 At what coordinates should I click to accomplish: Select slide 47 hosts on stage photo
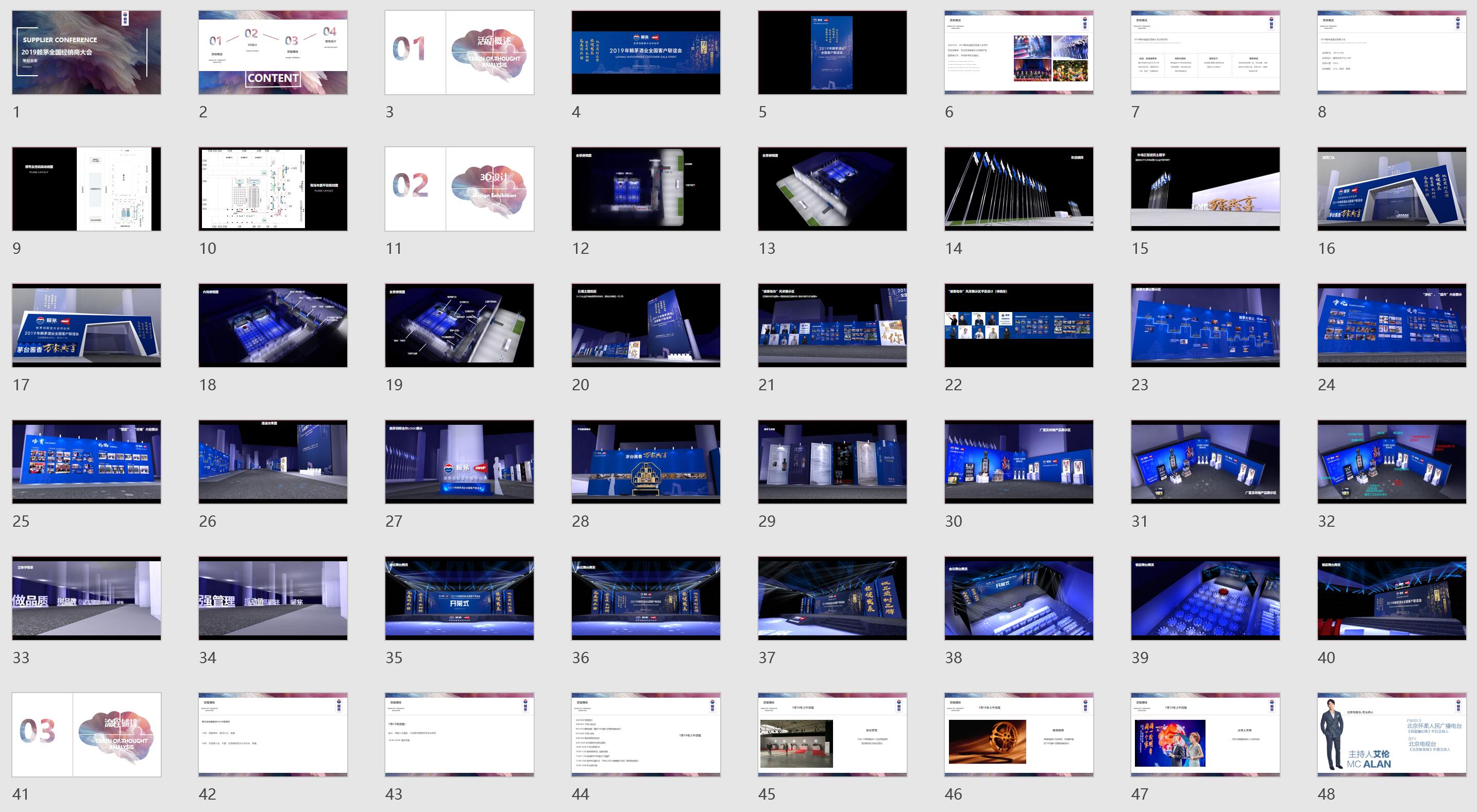point(1205,734)
